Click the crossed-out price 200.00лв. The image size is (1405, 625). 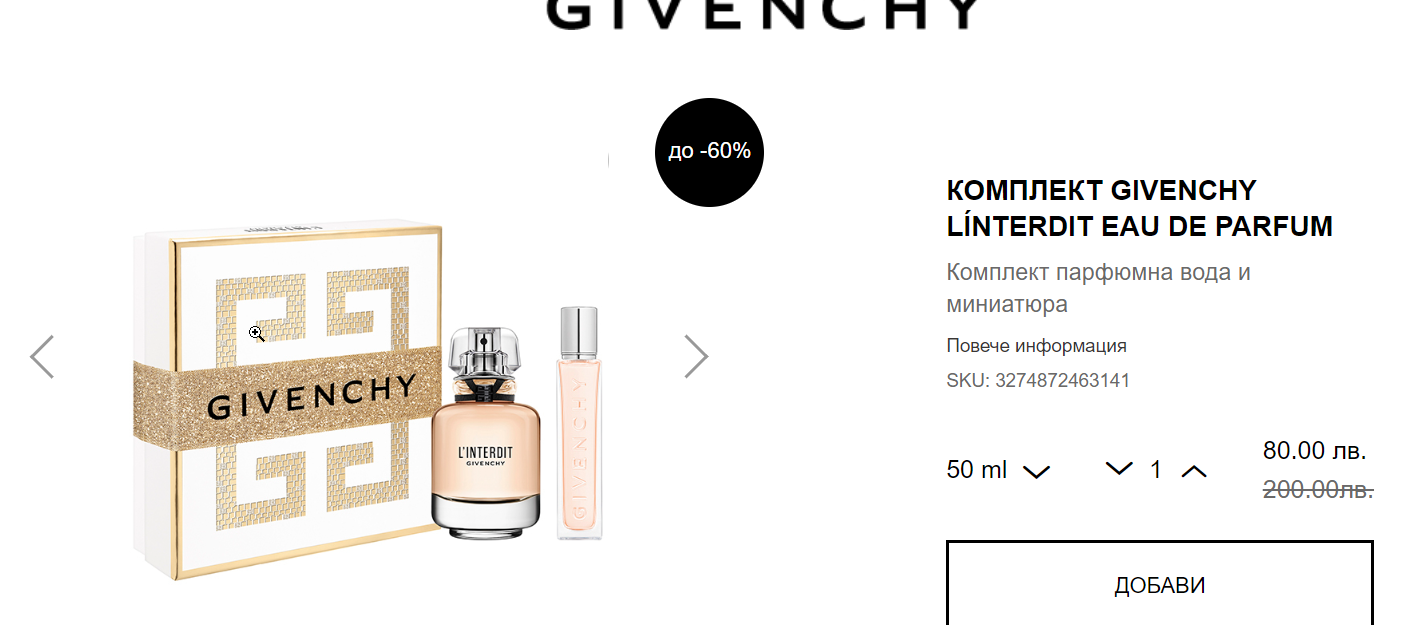(x=1318, y=489)
